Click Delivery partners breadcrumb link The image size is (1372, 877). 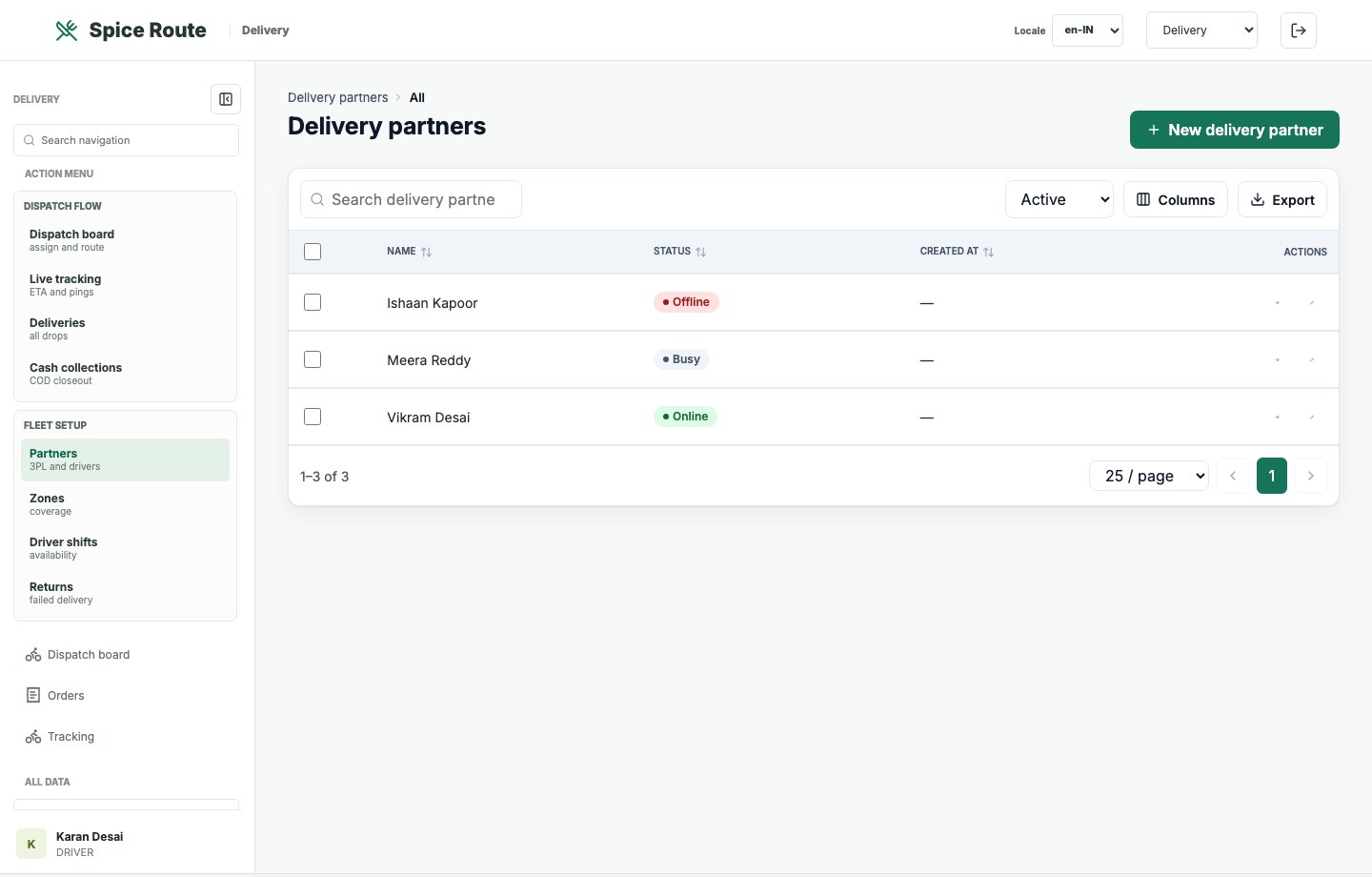(338, 97)
